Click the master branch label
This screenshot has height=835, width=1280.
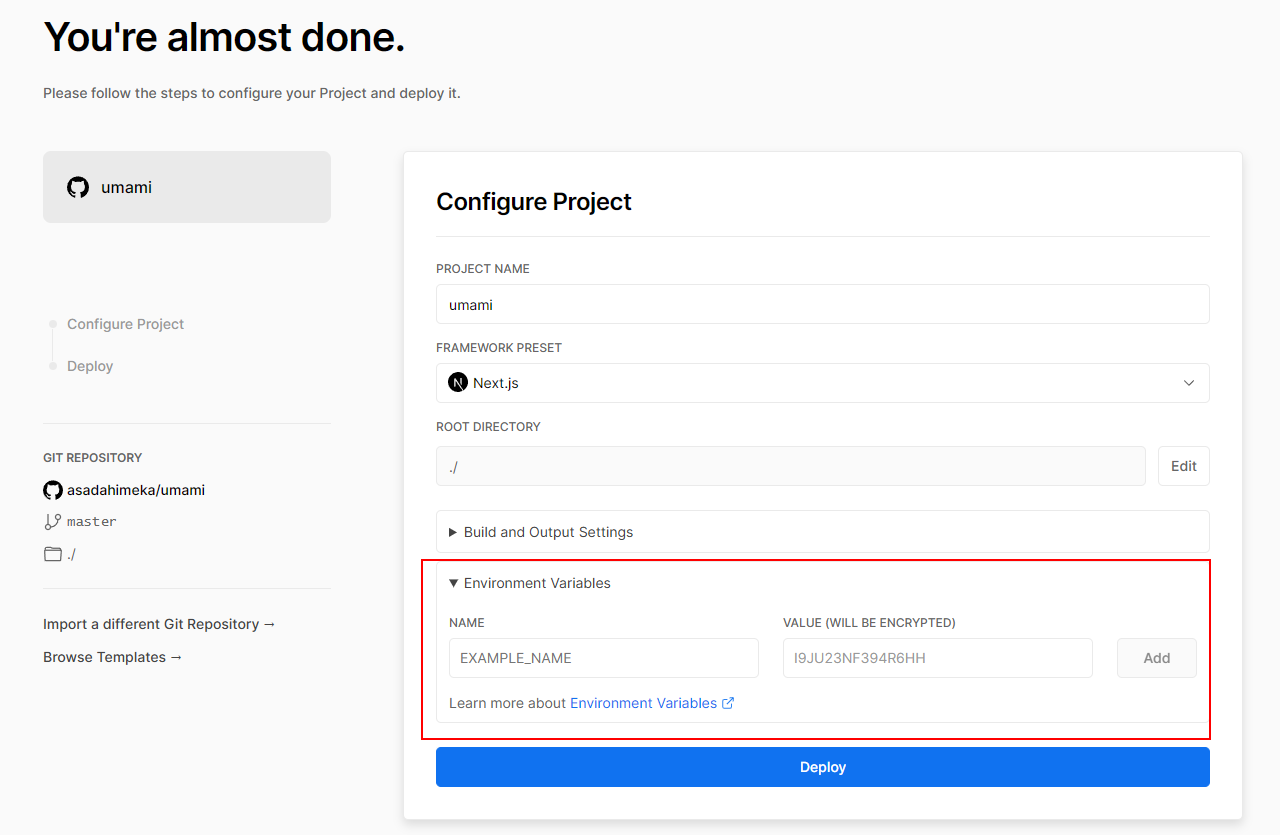pyautogui.click(x=92, y=521)
